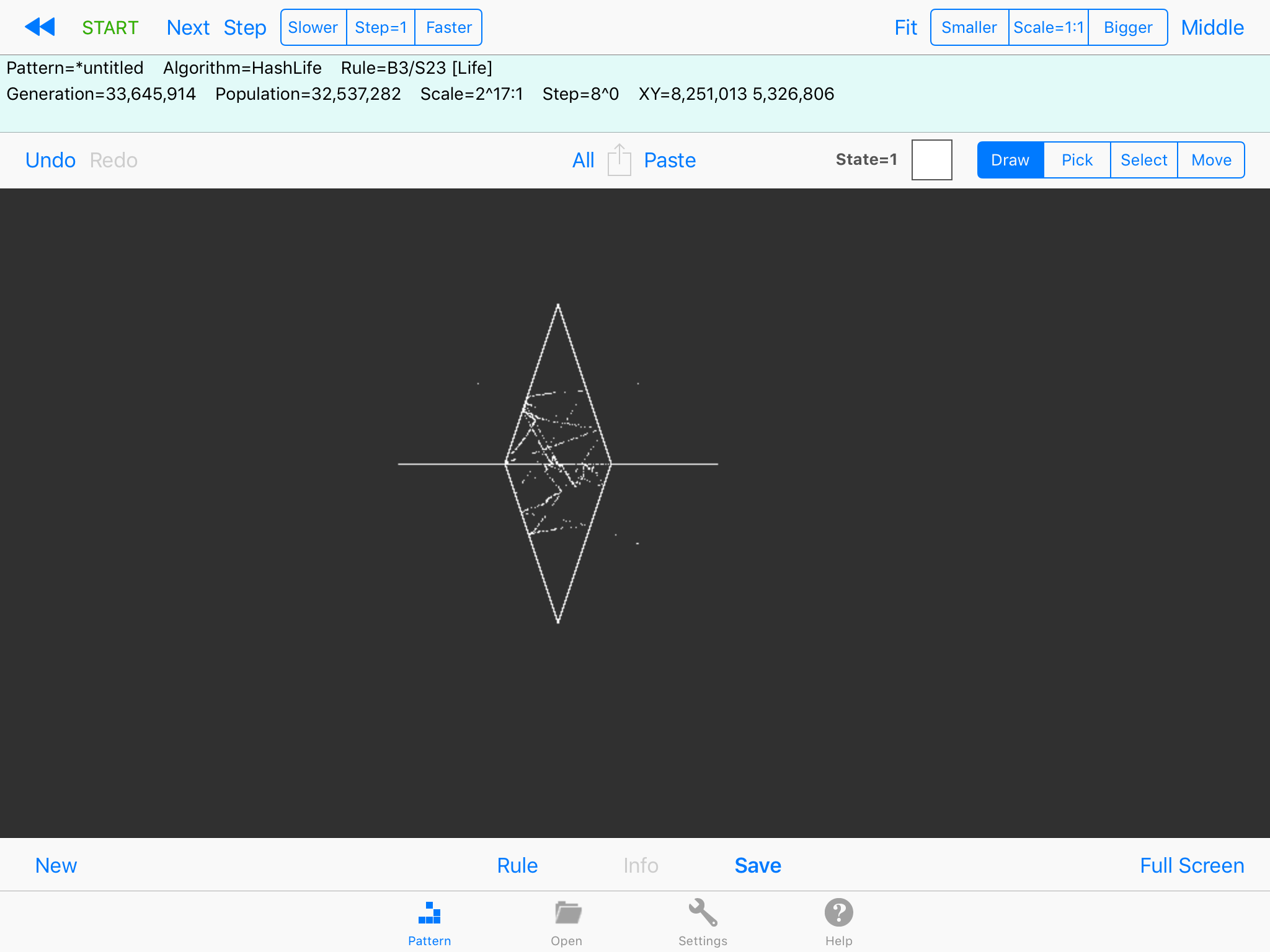This screenshot has width=1270, height=952.
Task: Paste the clipboard pattern
Action: (670, 160)
